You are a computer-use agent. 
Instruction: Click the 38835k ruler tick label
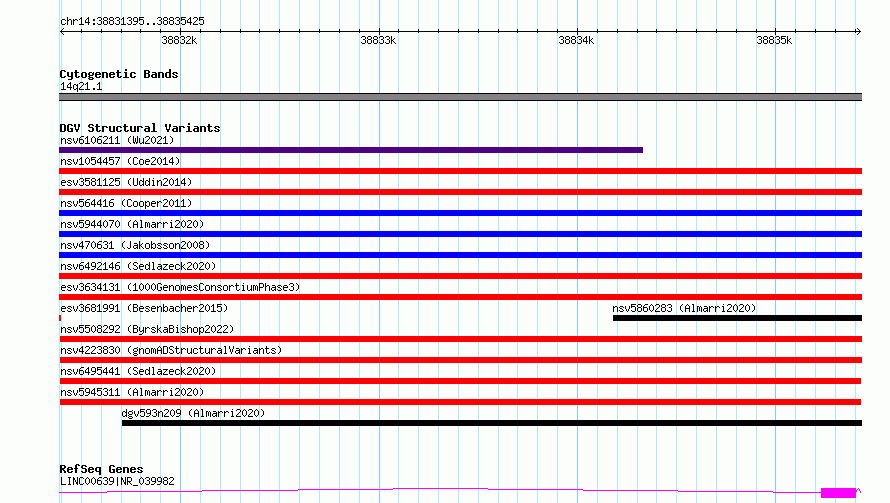click(774, 40)
